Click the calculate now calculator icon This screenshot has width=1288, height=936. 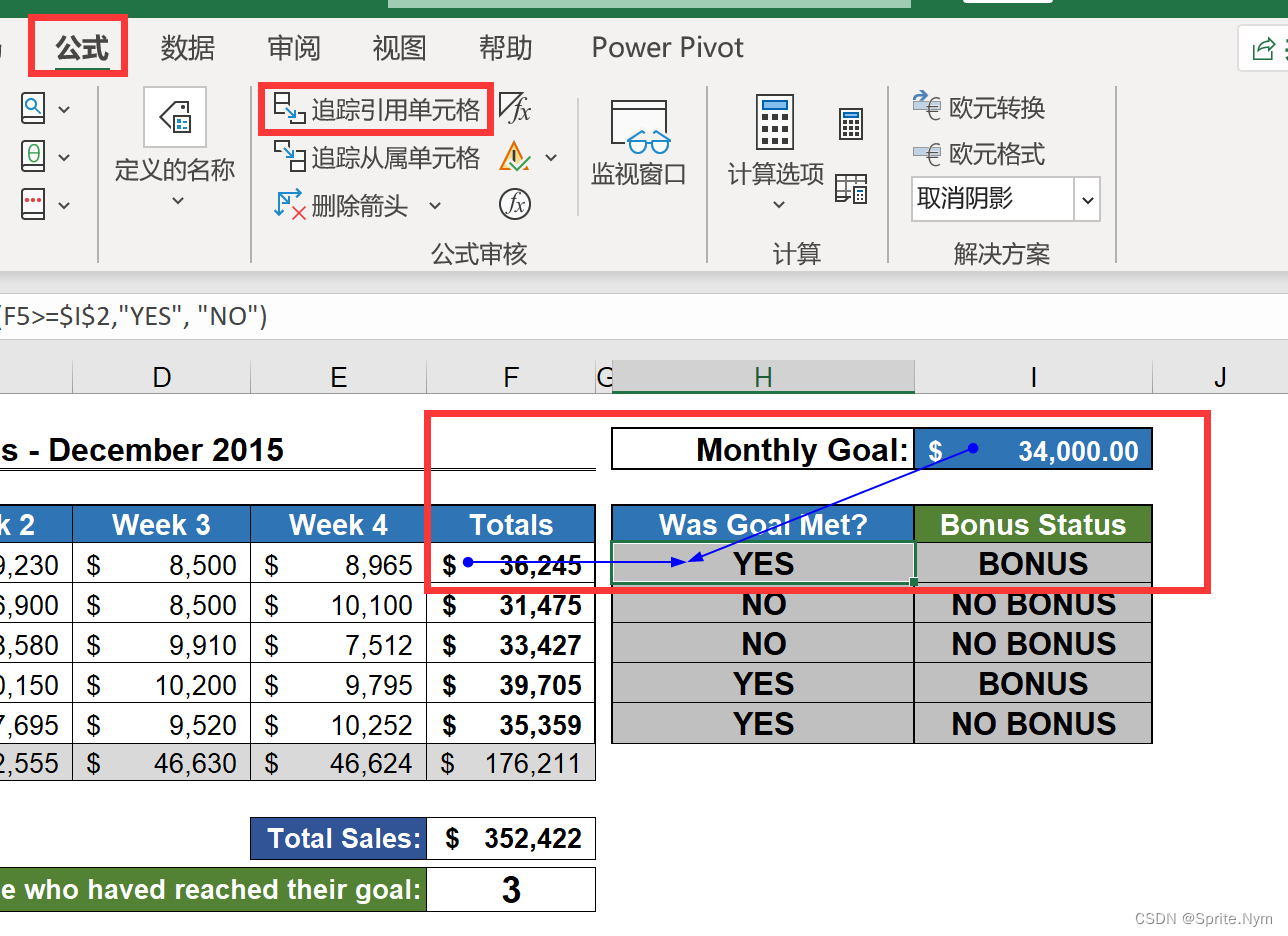point(851,124)
